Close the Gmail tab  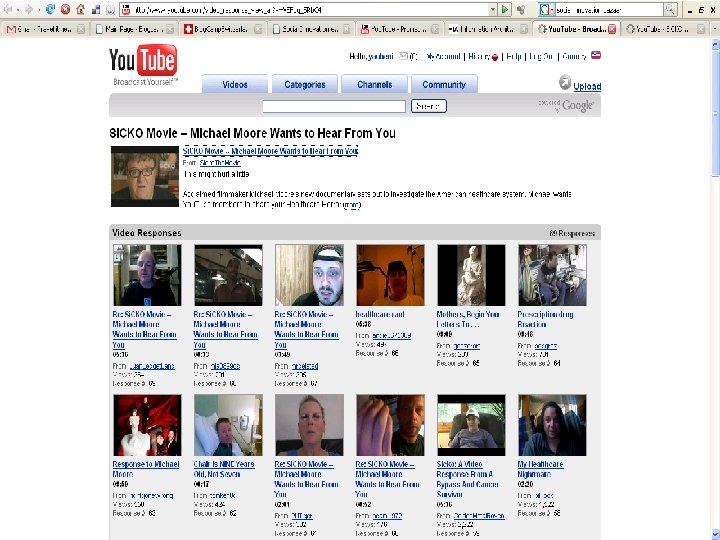(81, 29)
